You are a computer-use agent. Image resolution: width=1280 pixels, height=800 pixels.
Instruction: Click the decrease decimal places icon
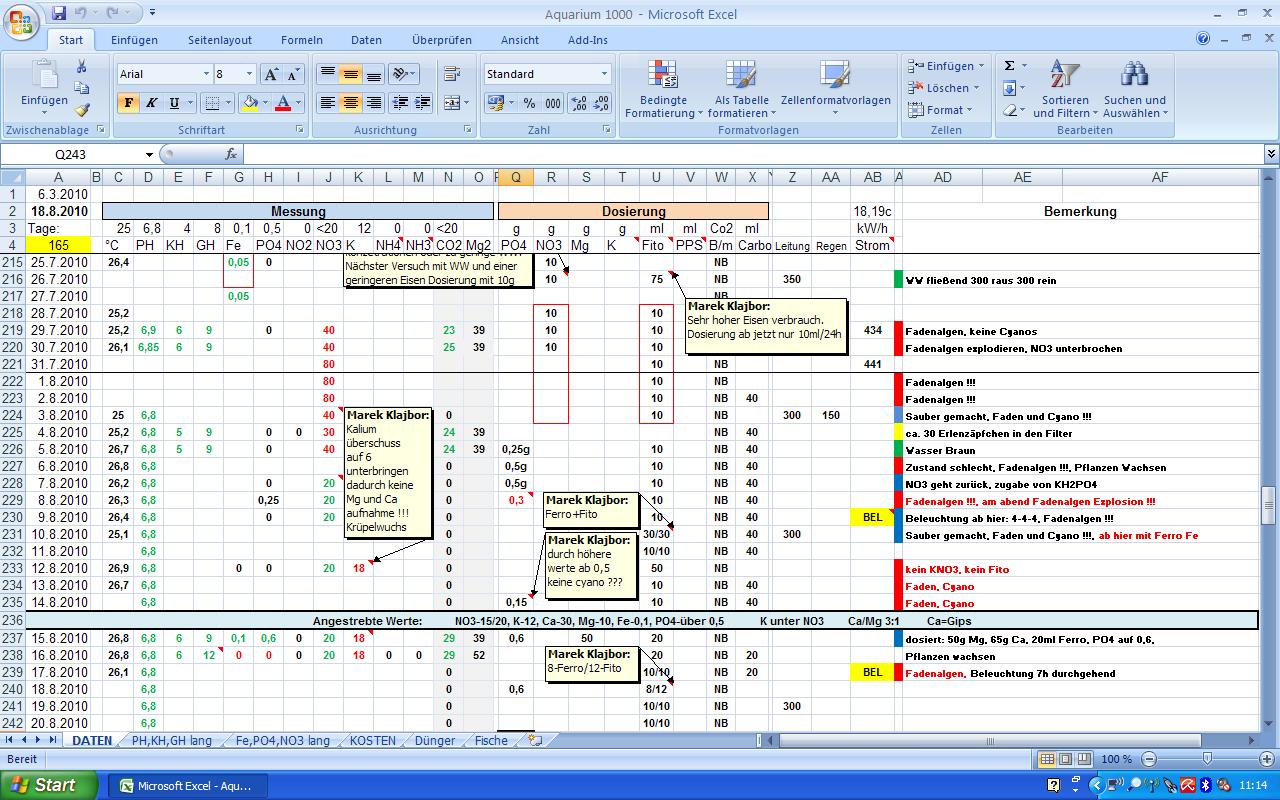602,102
